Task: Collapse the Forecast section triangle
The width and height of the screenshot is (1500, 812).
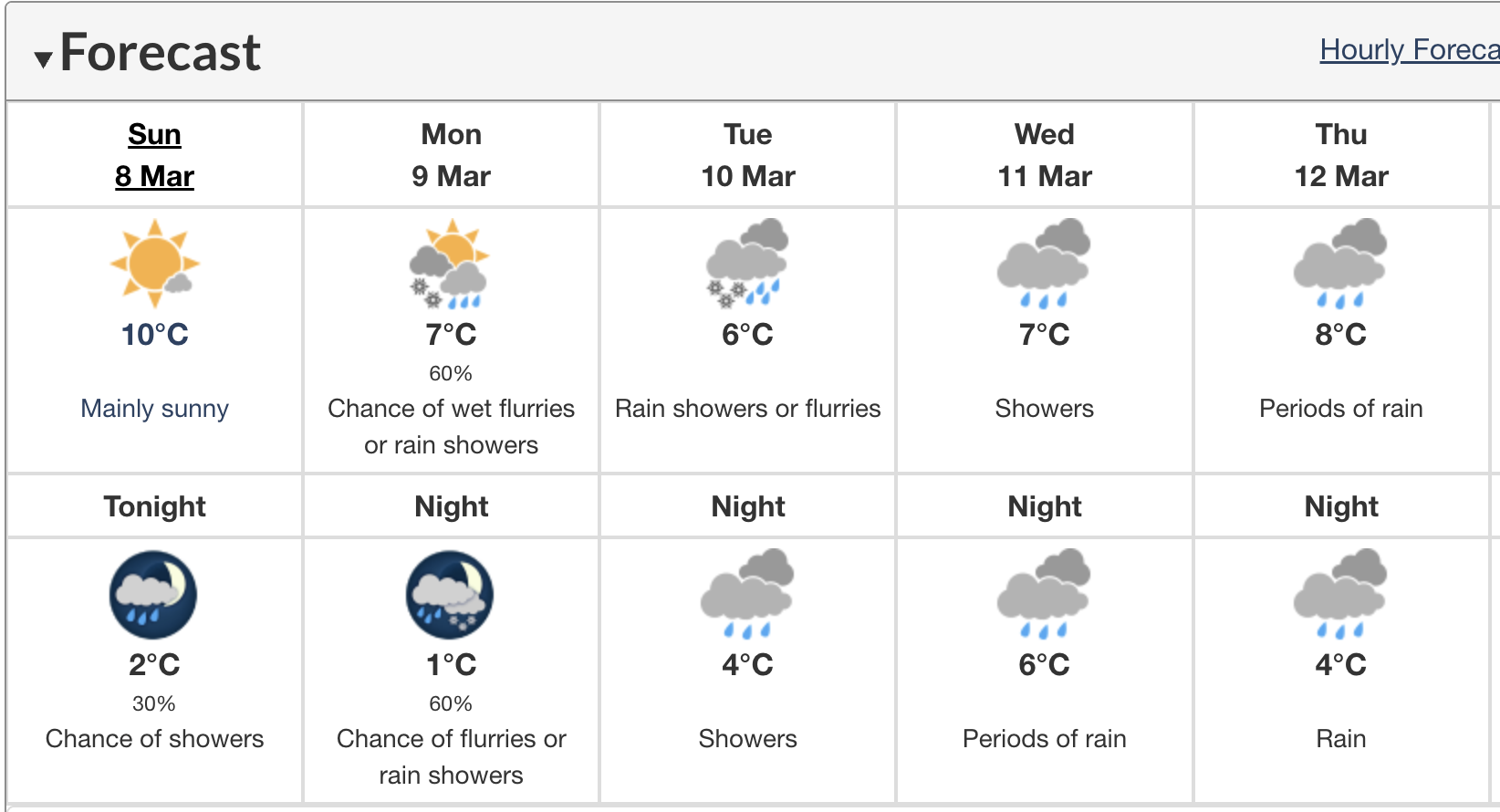Action: 43,60
